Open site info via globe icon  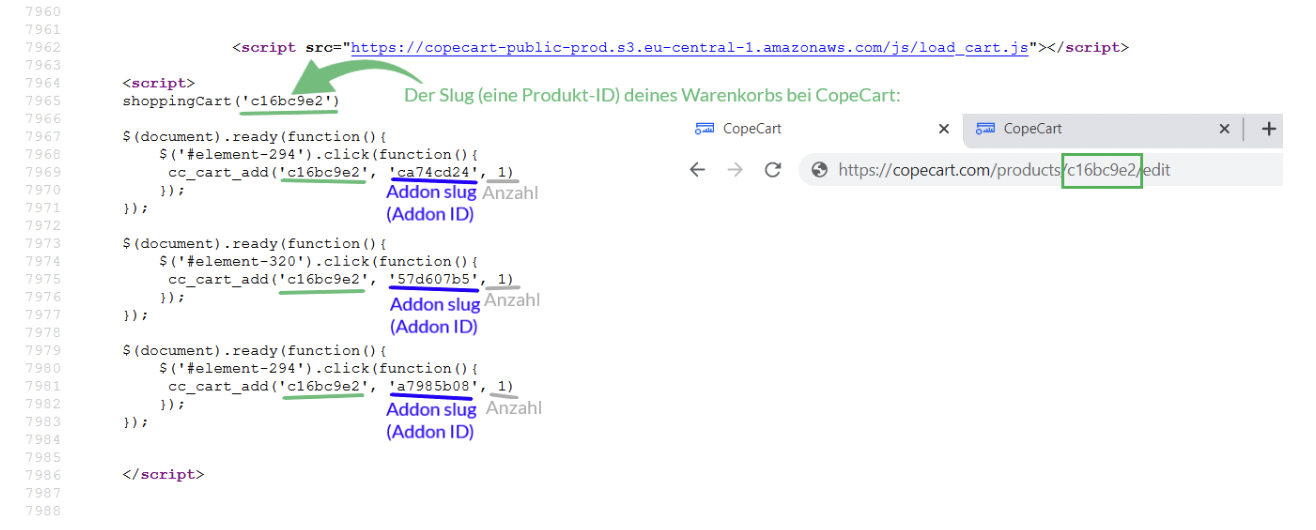tap(820, 170)
